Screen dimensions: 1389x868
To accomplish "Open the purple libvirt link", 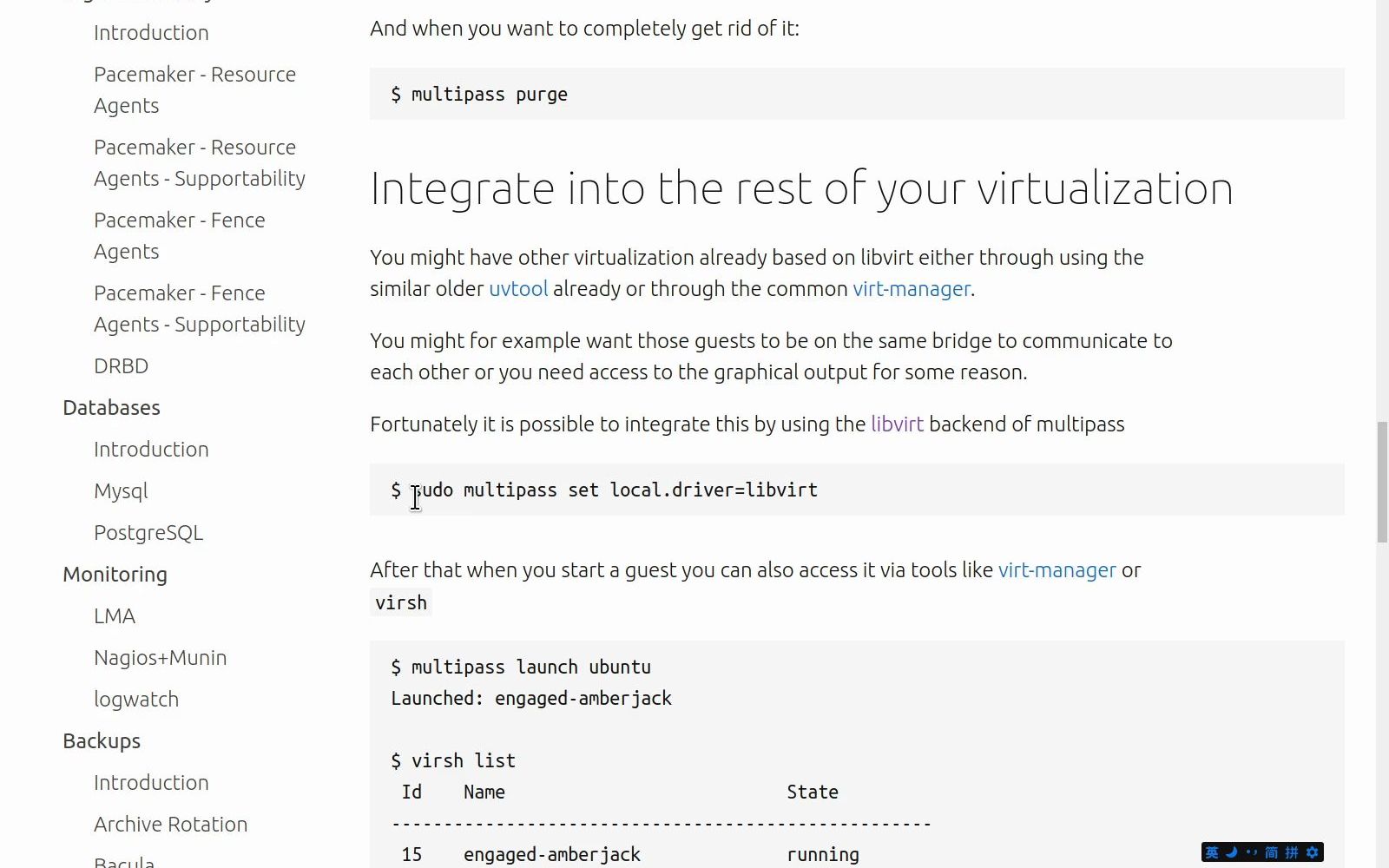I will pyautogui.click(x=897, y=424).
